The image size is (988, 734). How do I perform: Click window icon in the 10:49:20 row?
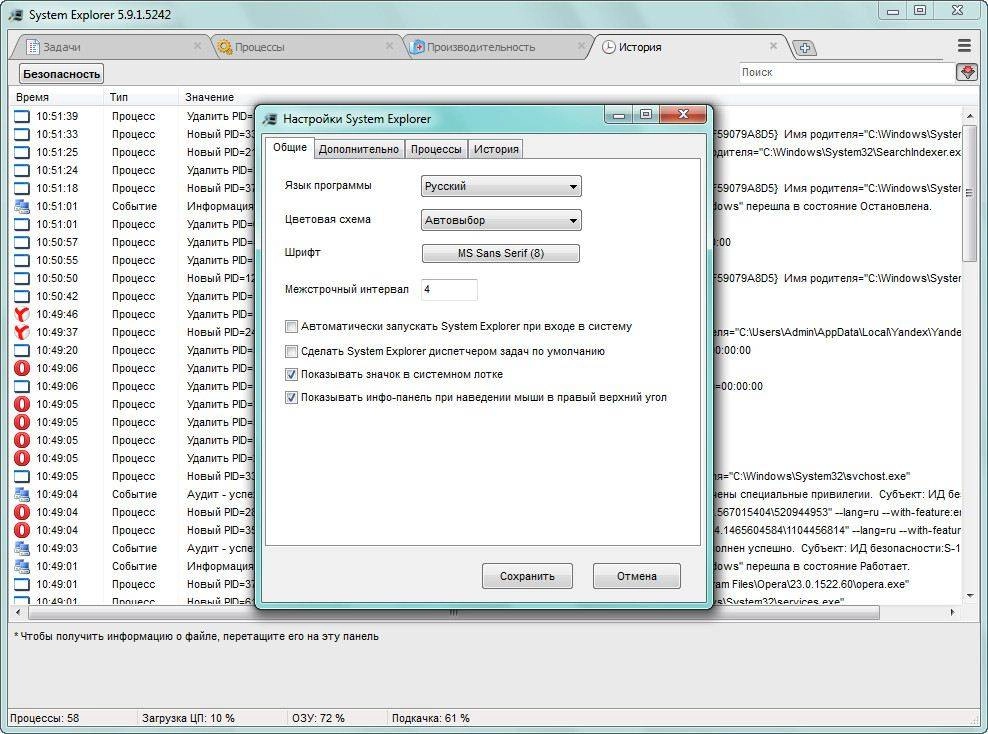click(22, 350)
